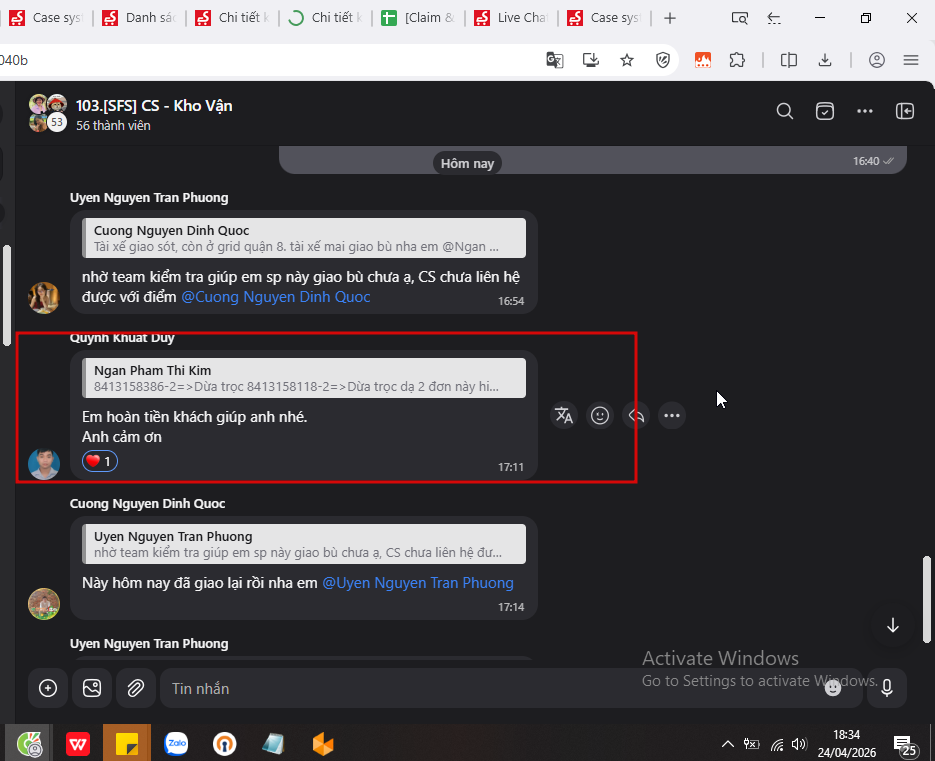Click the install app icon in address bar

(x=590, y=60)
